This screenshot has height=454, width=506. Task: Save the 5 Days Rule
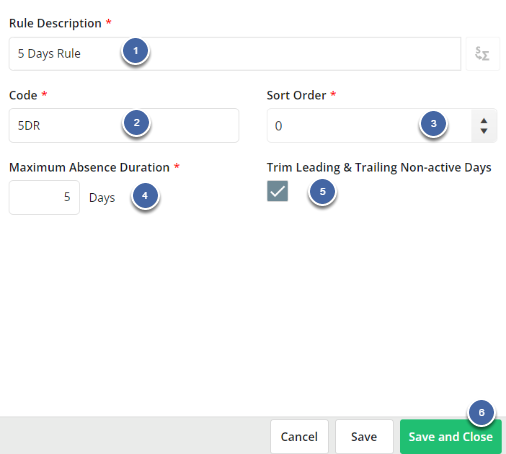pos(364,437)
